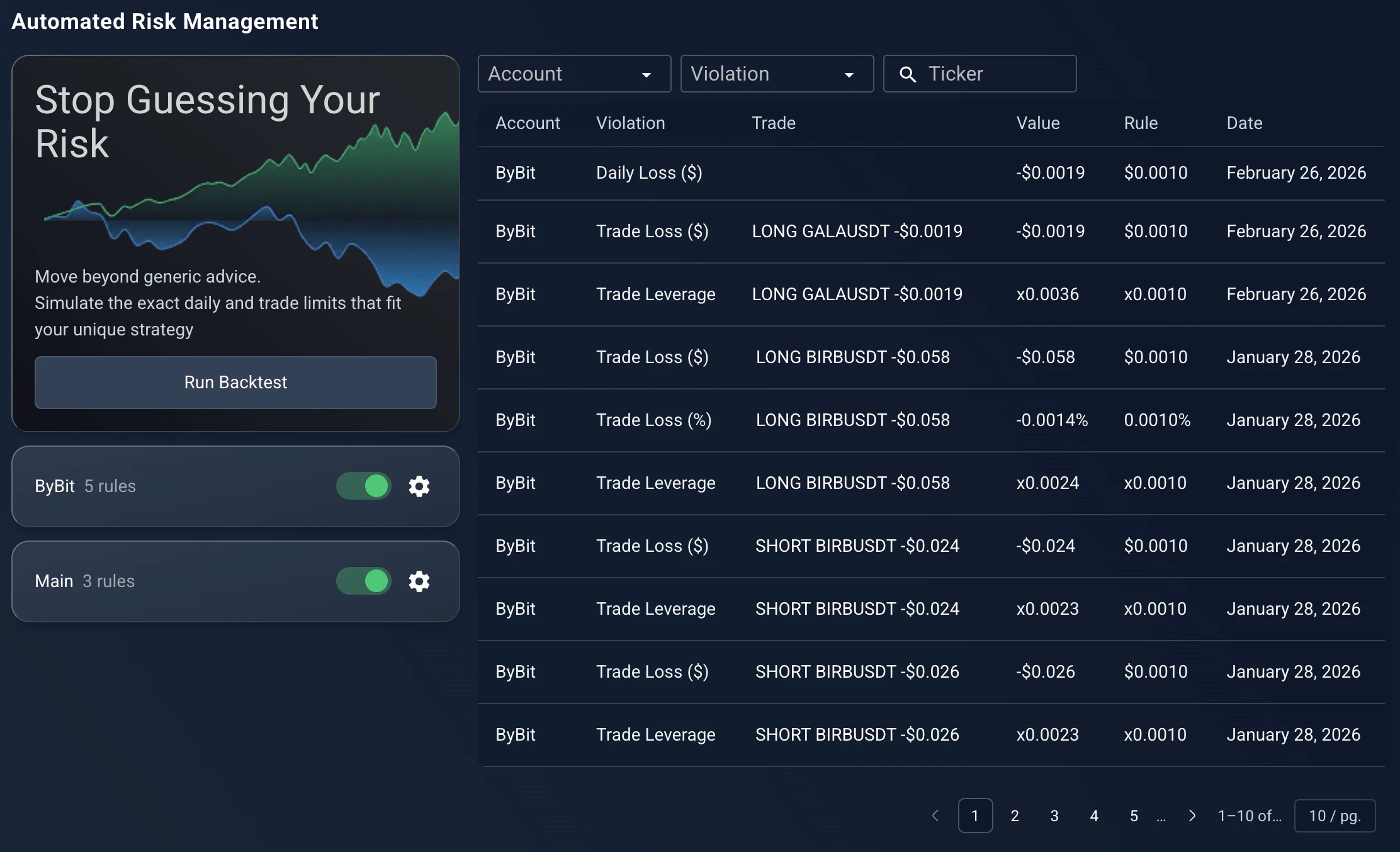Click Trade Loss (%) violation cell
The image size is (1400, 852).
pos(653,420)
